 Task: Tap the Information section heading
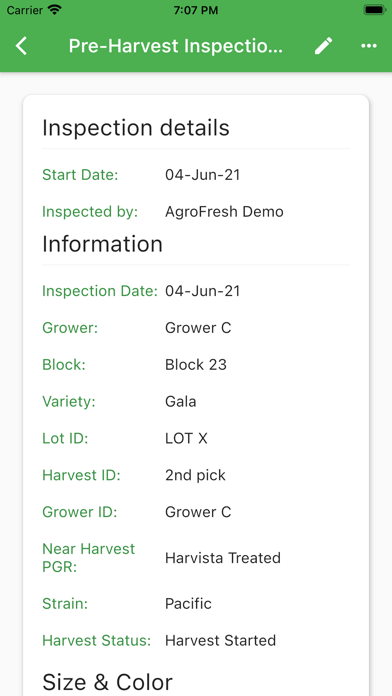pyautogui.click(x=103, y=244)
